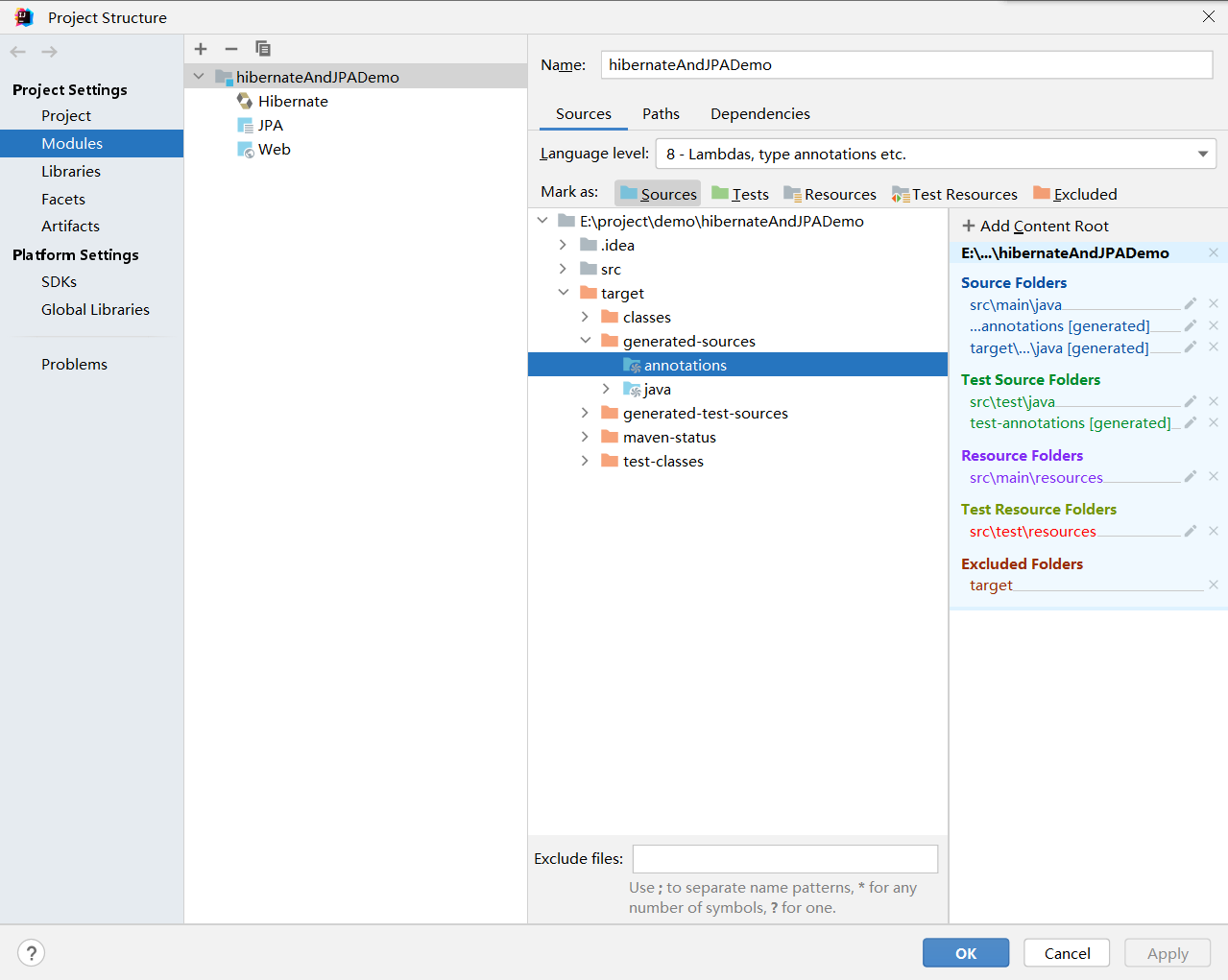
Task: Focus the Exclude files input field
Action: (785, 858)
